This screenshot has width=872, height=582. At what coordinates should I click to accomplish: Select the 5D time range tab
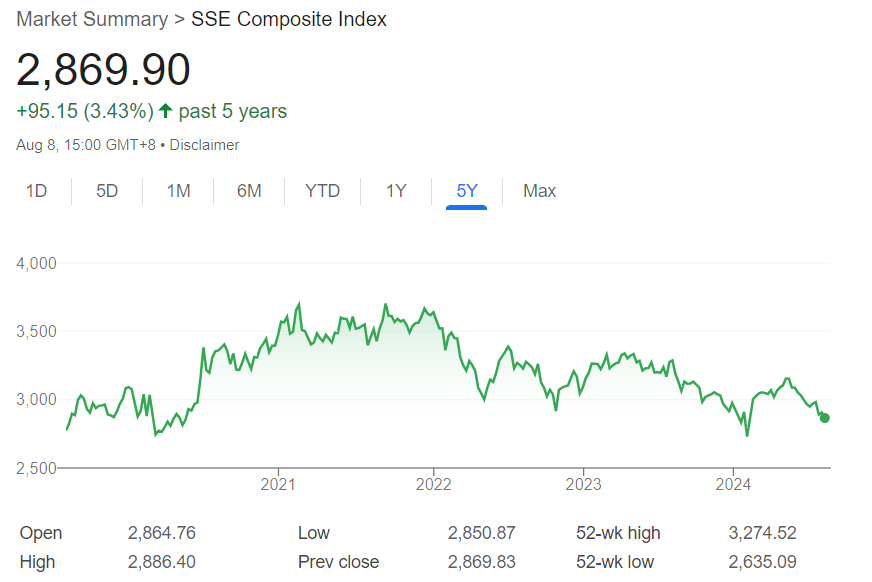pos(107,191)
